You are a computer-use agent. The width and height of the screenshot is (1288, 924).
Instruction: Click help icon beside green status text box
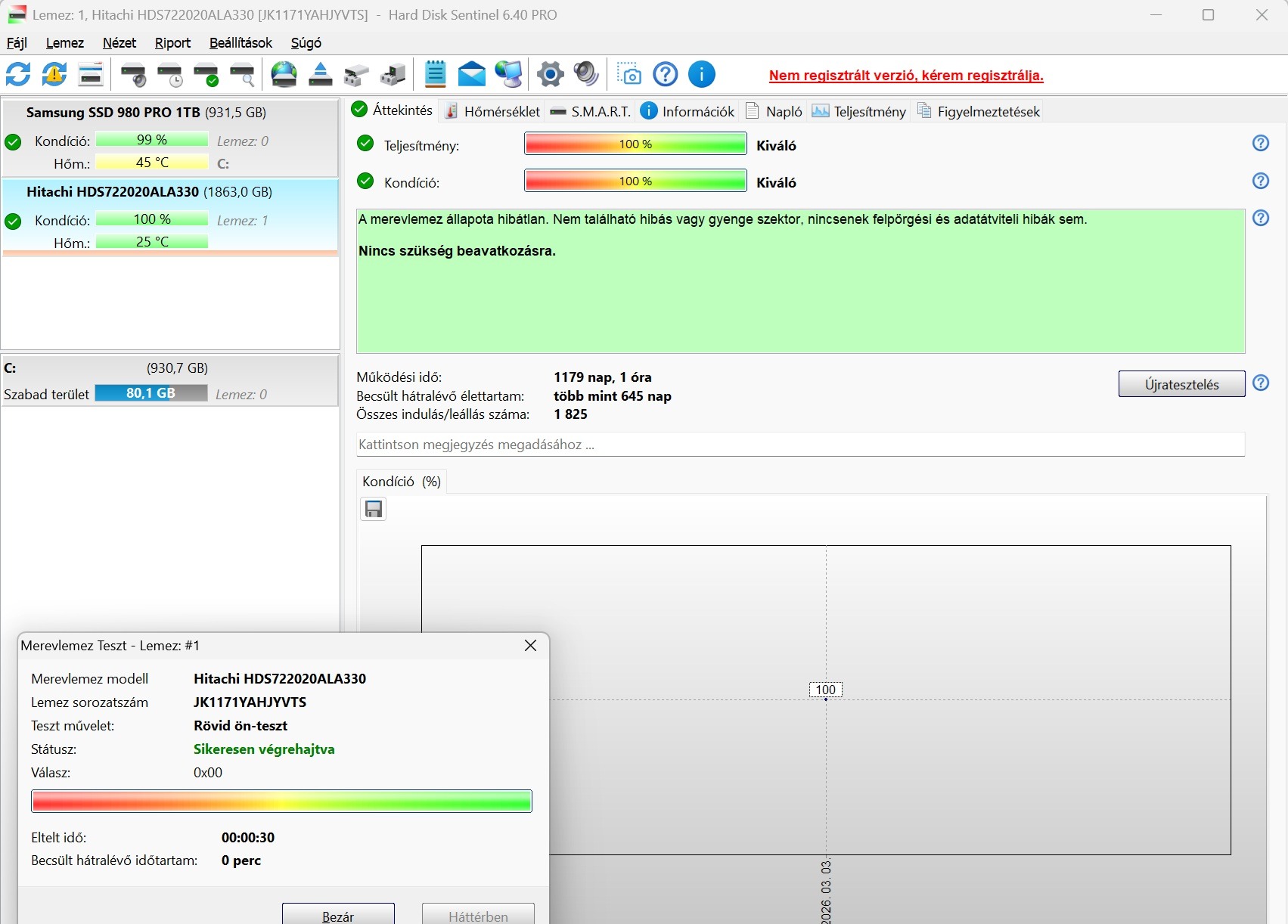point(1261,218)
